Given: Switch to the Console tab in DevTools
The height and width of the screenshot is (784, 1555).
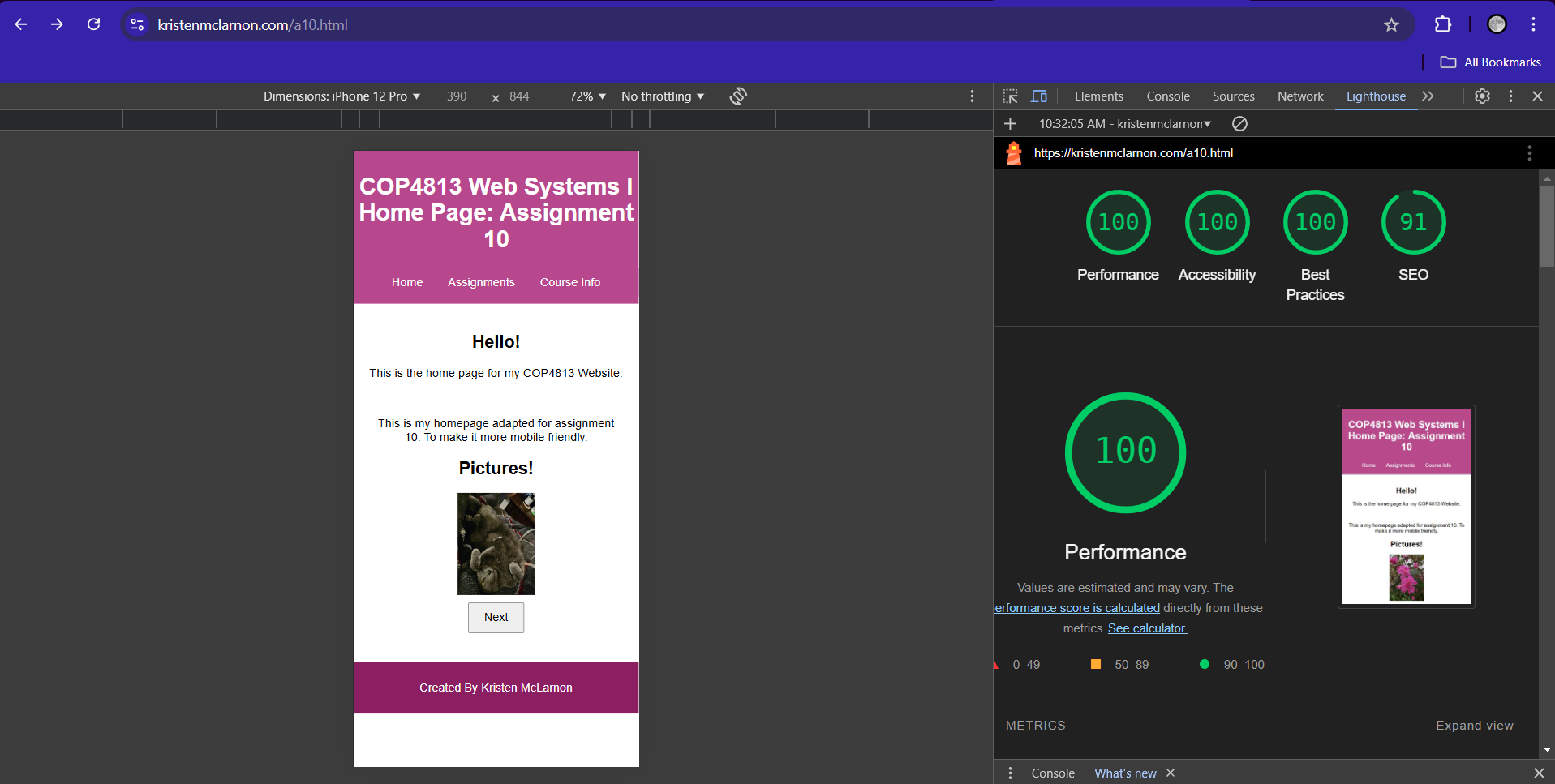Looking at the screenshot, I should [x=1168, y=96].
